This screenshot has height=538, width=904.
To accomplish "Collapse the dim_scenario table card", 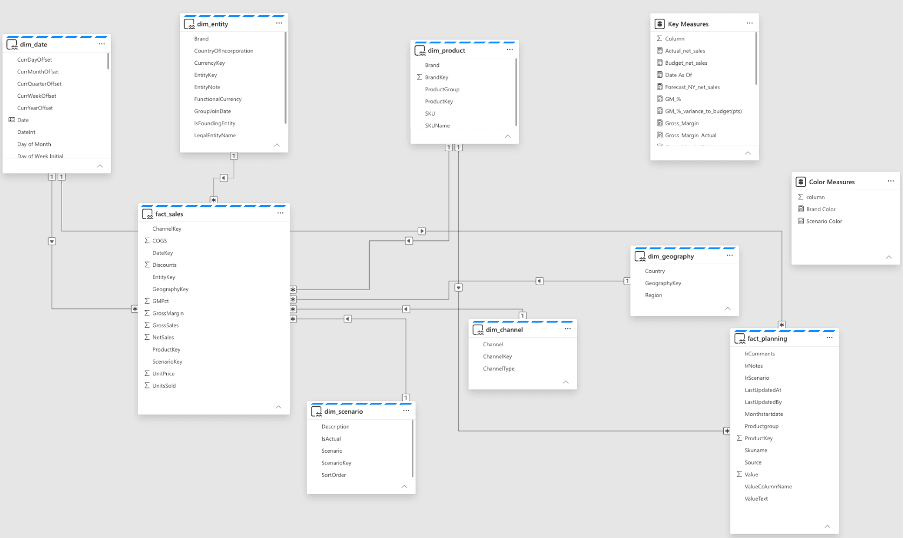I will click(x=404, y=487).
